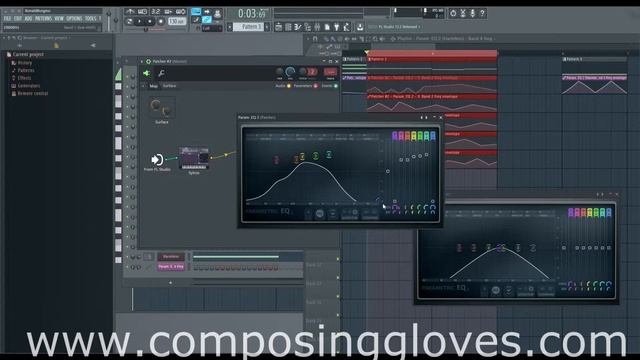Image resolution: width=640 pixels, height=360 pixels.
Task: Click next-pattern arrow right of Pattern 3
Action: tap(267, 27)
